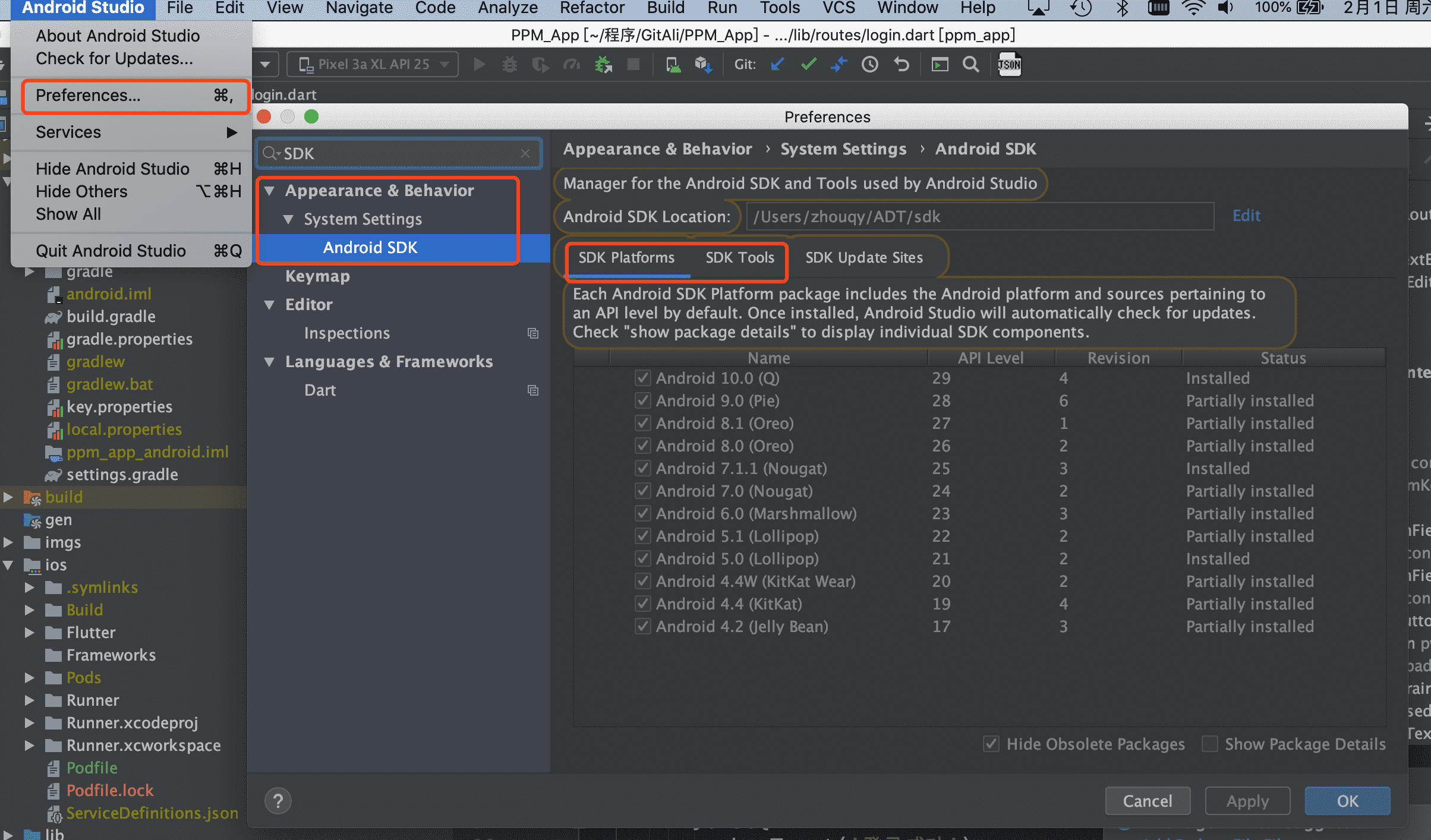
Task: Click Git Show History clock icon
Action: click(x=870, y=64)
